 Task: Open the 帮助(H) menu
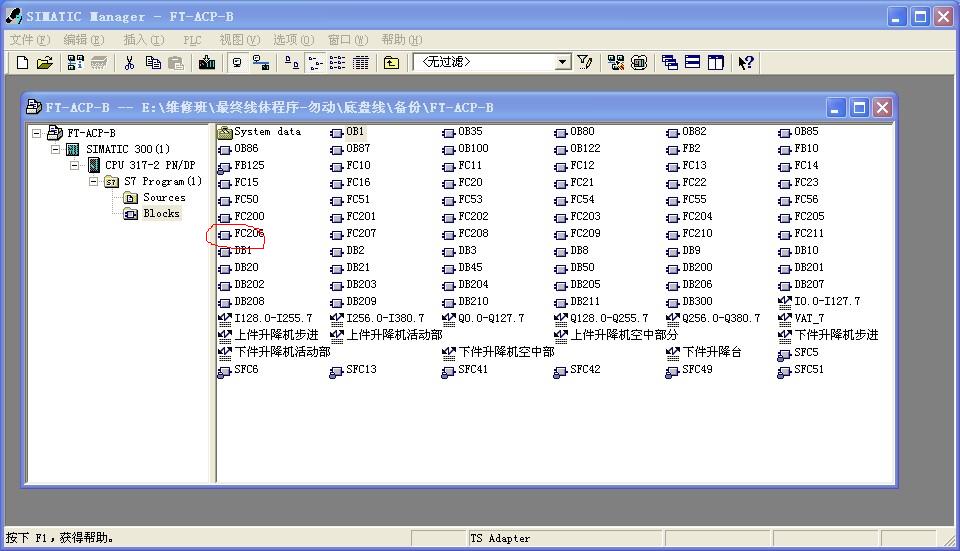click(x=402, y=40)
